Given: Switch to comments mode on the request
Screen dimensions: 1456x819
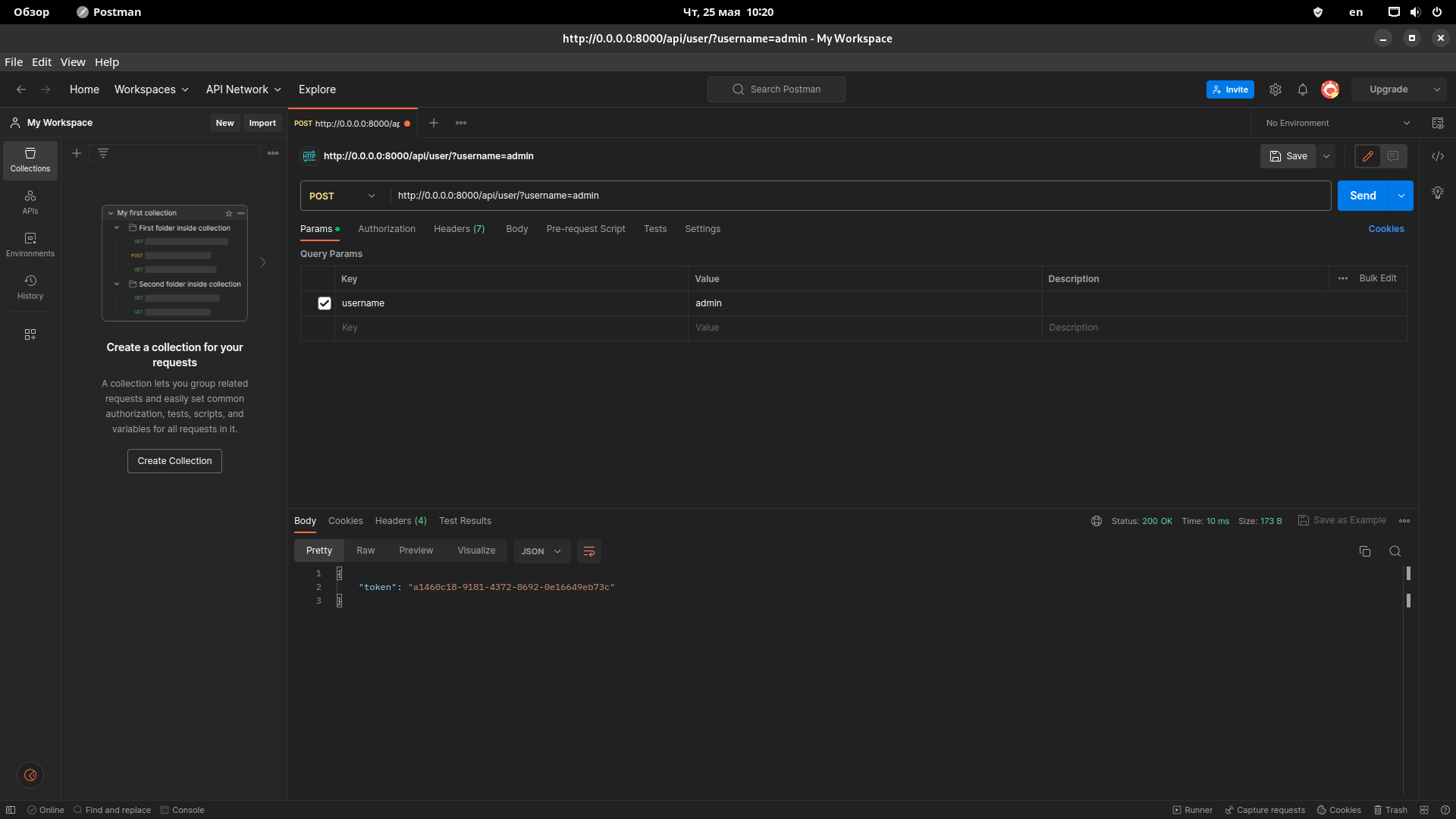Looking at the screenshot, I should click(x=1393, y=156).
